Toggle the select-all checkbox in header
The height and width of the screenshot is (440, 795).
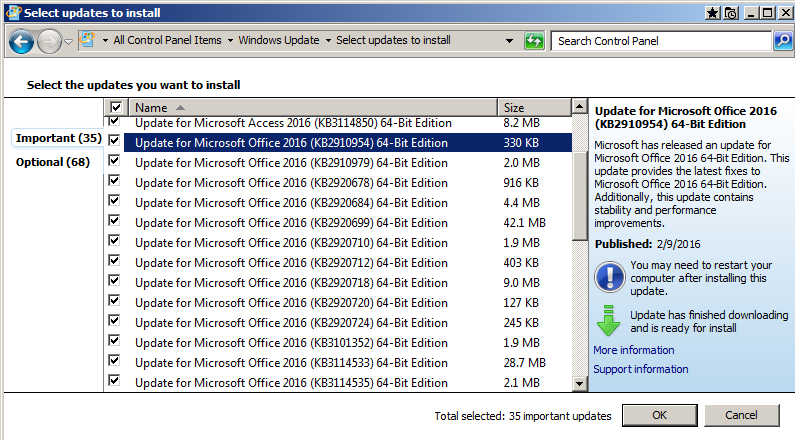pyautogui.click(x=116, y=107)
